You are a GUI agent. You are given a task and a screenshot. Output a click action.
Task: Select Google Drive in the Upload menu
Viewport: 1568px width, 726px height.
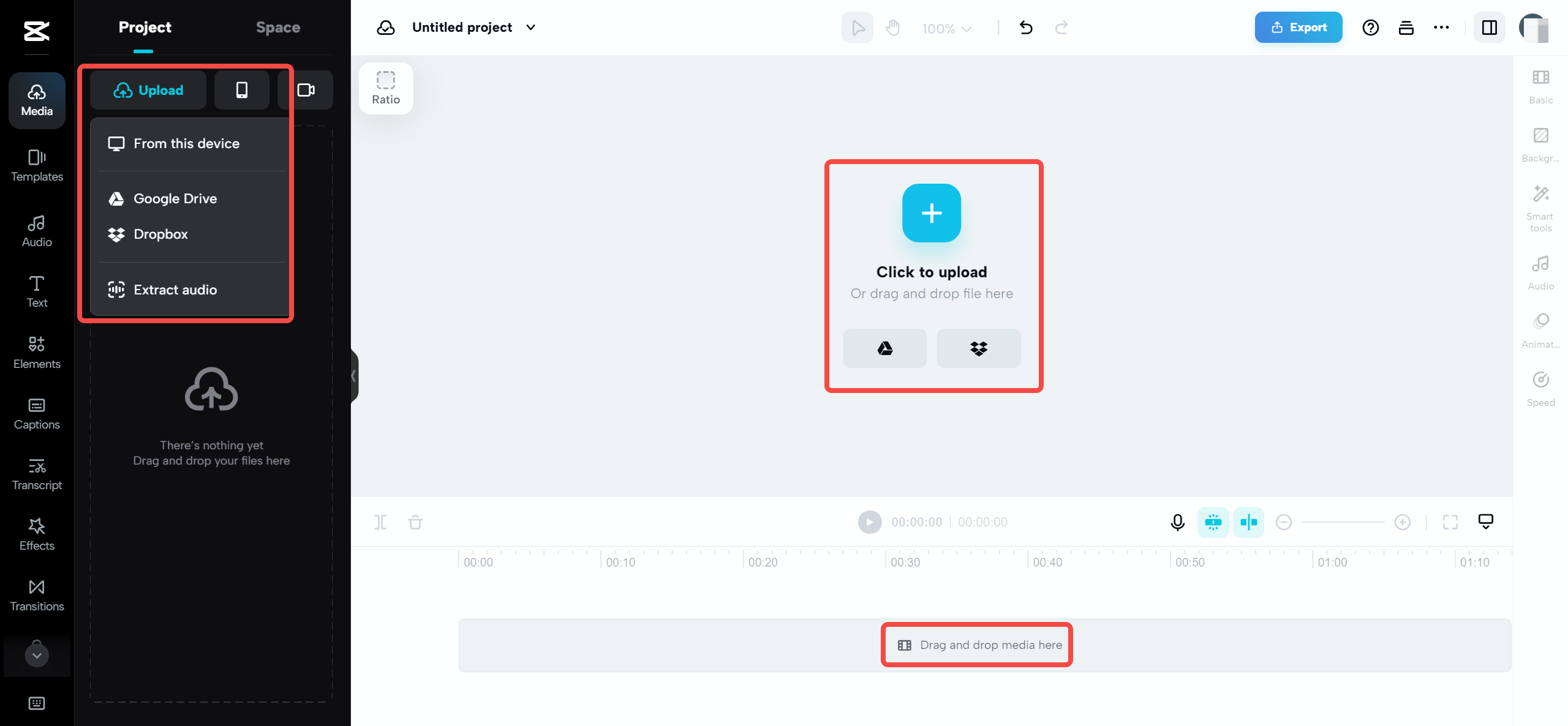175,198
